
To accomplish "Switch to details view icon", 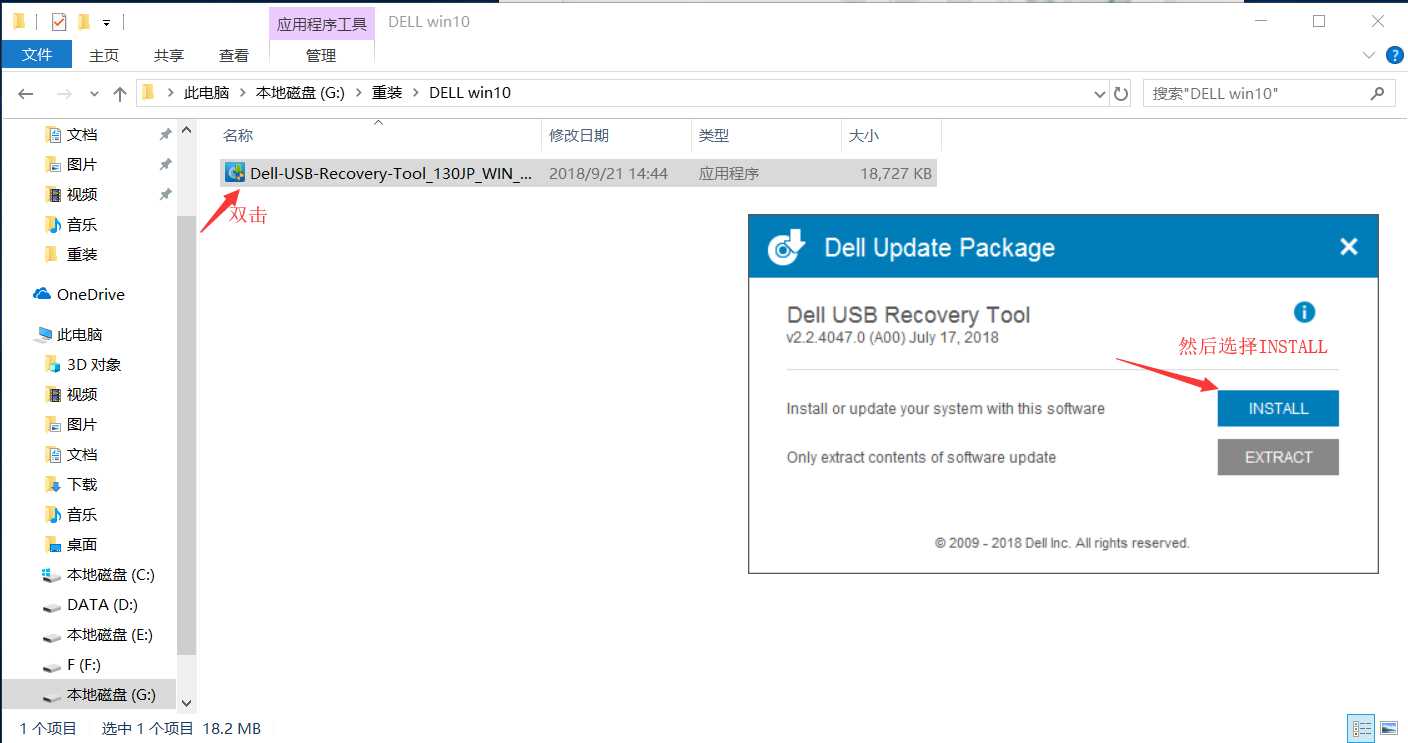I will [x=1361, y=728].
